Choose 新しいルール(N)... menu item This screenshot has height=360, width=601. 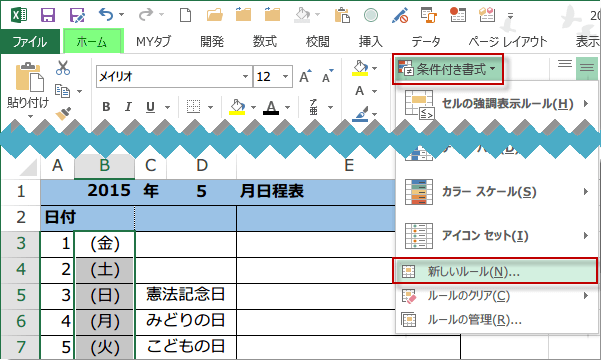click(x=495, y=271)
